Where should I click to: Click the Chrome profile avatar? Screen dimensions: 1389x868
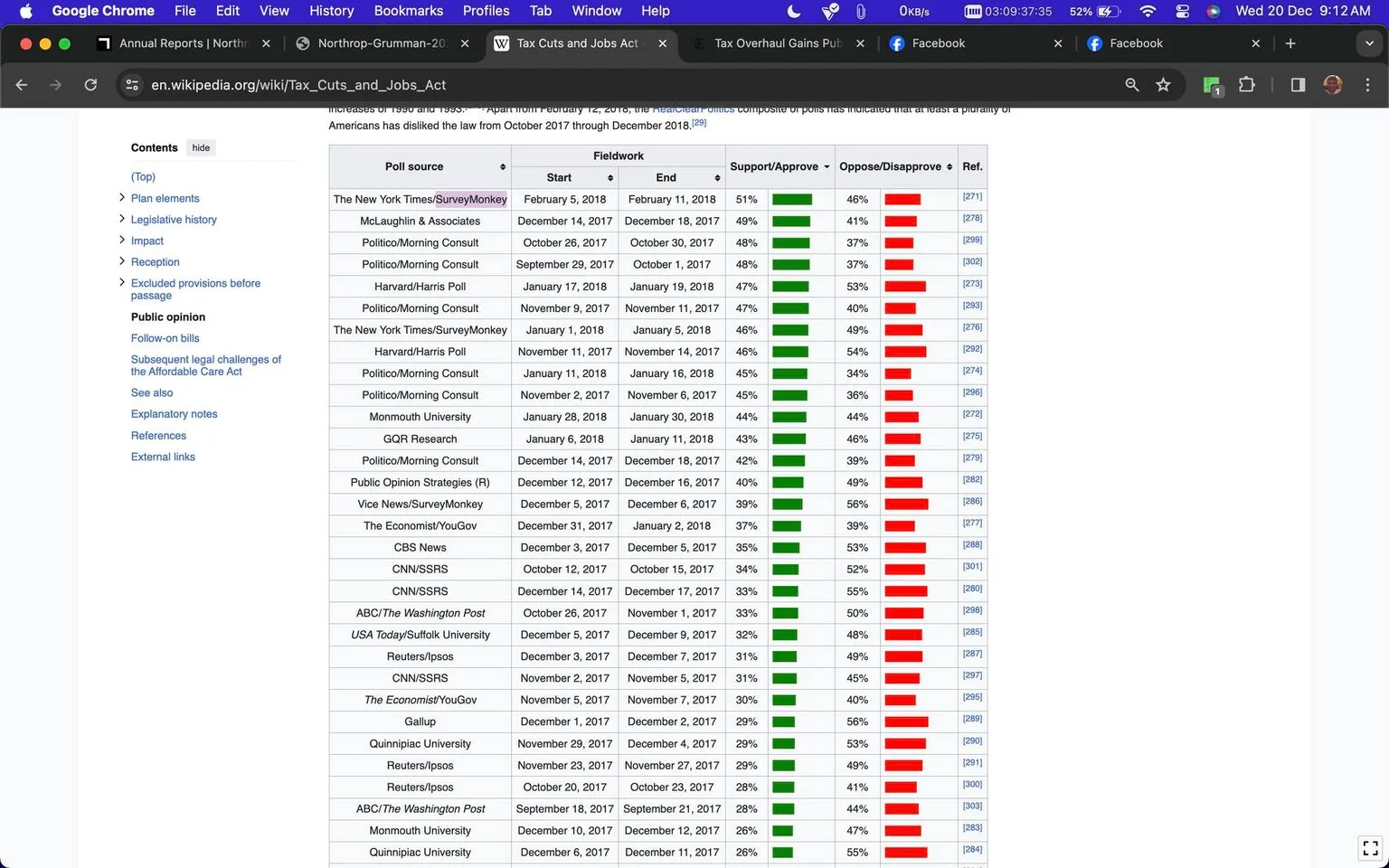tap(1332, 85)
